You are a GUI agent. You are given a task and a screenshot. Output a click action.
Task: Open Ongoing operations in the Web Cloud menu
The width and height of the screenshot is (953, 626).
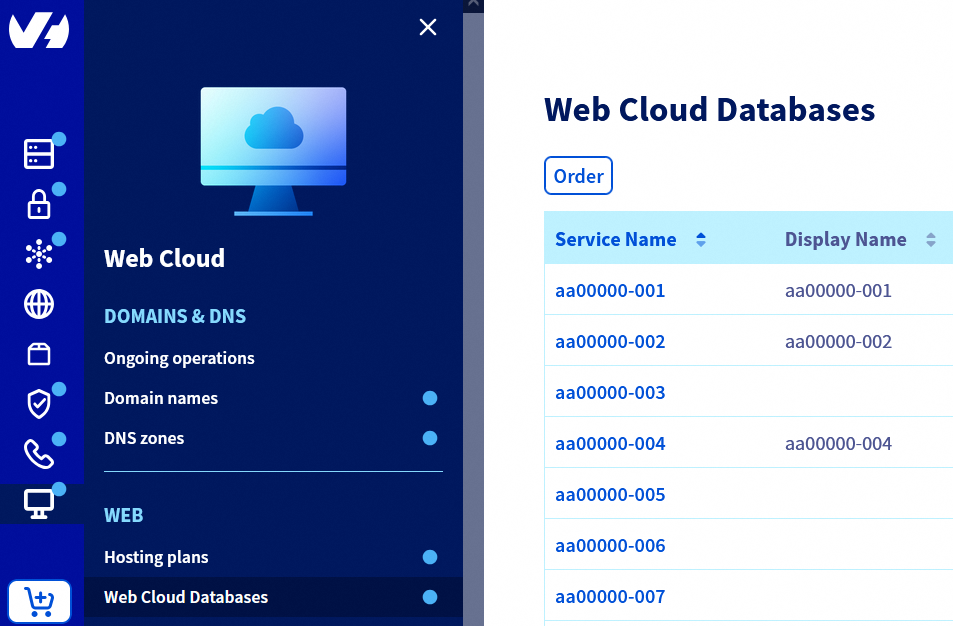point(179,358)
